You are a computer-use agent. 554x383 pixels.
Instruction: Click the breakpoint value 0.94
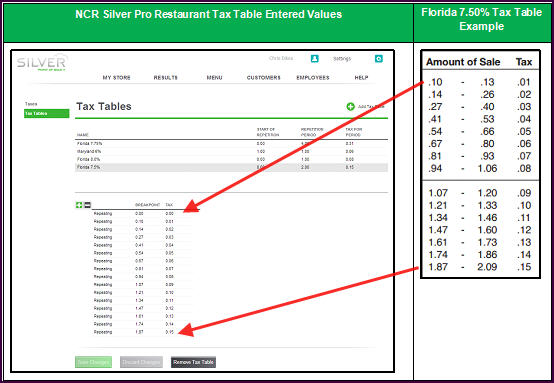[x=139, y=277]
